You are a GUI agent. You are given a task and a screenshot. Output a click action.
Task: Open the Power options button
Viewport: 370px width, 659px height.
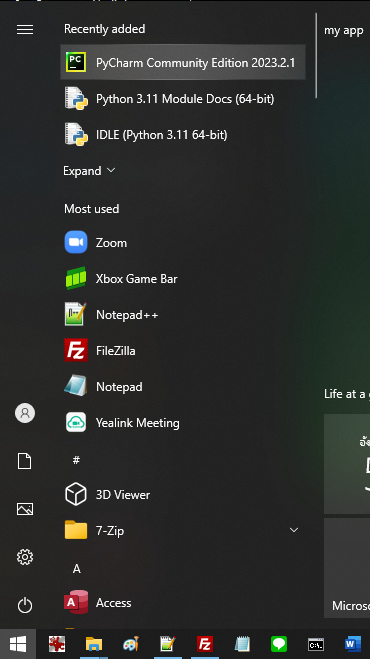(25, 605)
